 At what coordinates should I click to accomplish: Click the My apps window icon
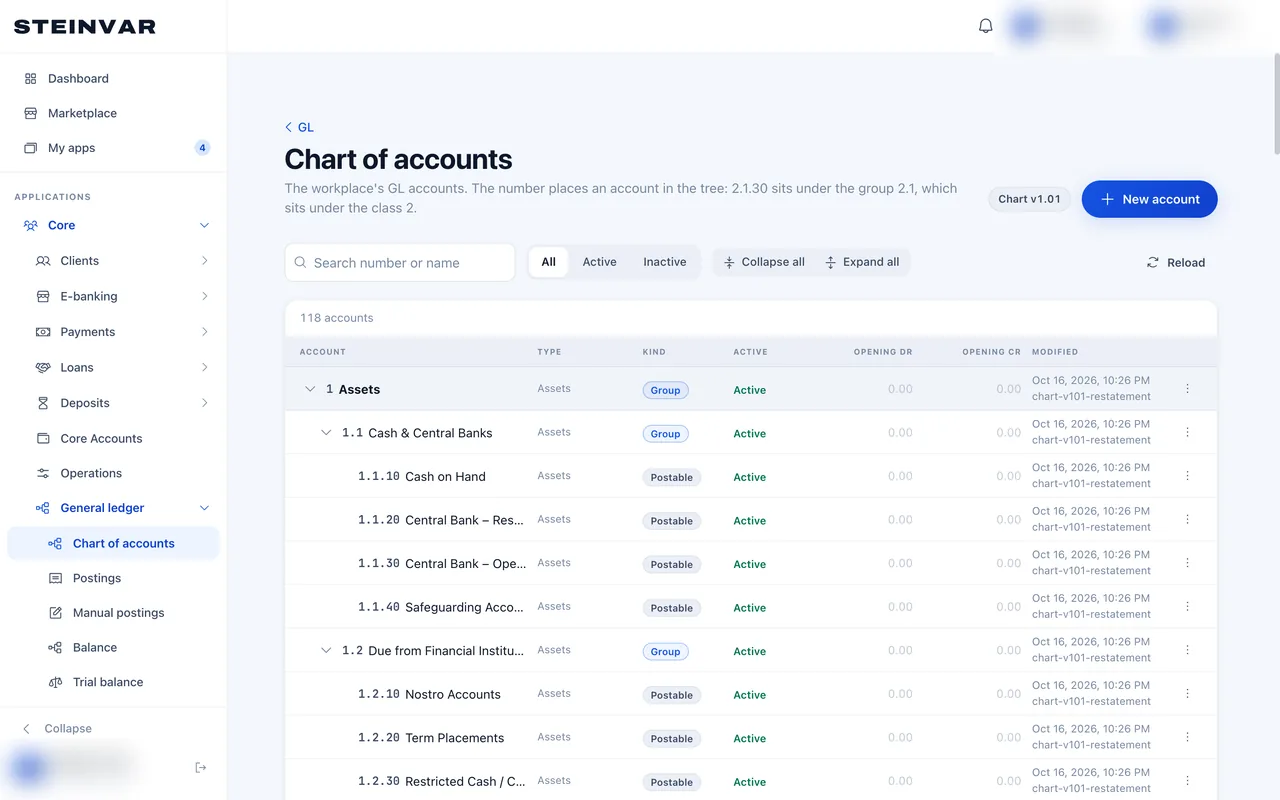30,148
